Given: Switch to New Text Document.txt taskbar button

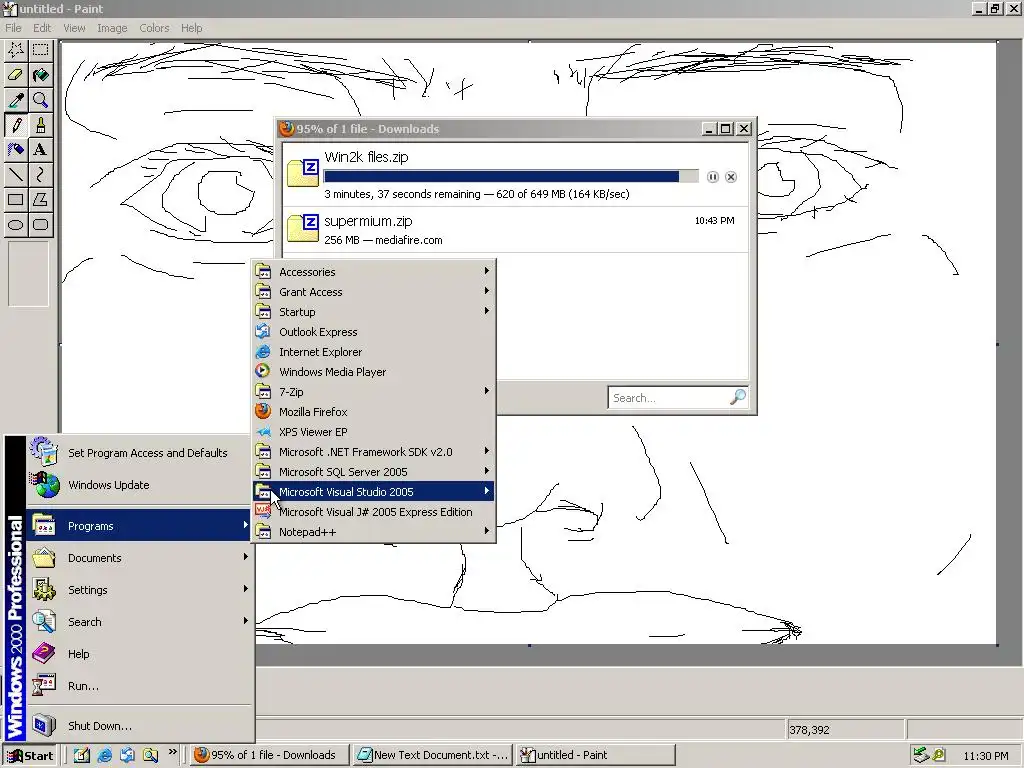Looking at the screenshot, I should coord(432,756).
